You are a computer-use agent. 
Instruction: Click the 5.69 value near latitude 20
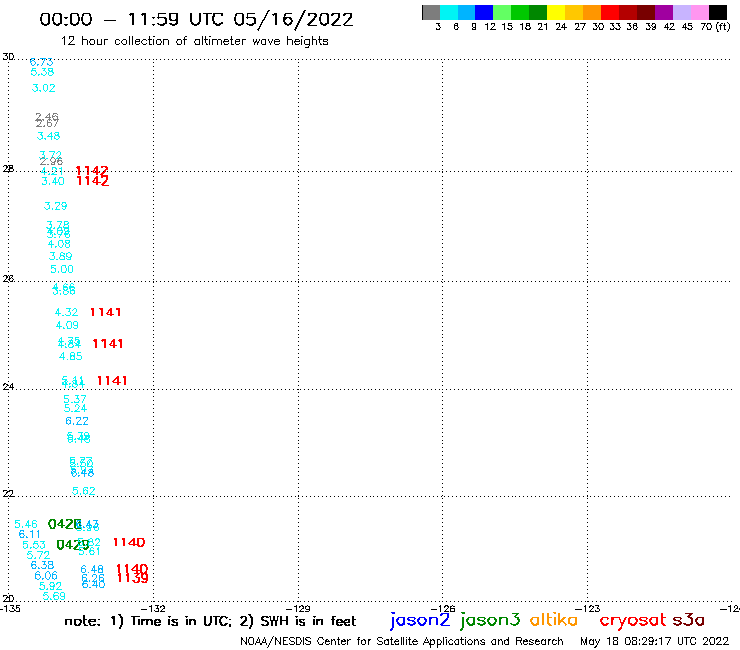click(54, 597)
